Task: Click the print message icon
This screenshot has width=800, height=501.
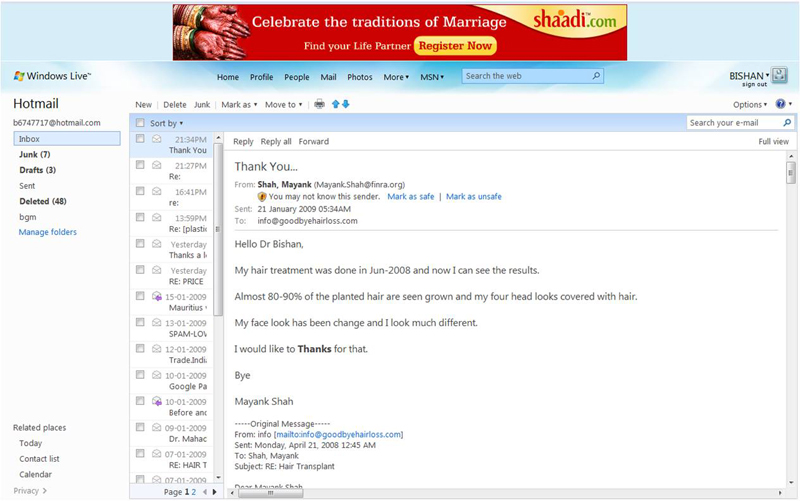Action: (x=319, y=104)
